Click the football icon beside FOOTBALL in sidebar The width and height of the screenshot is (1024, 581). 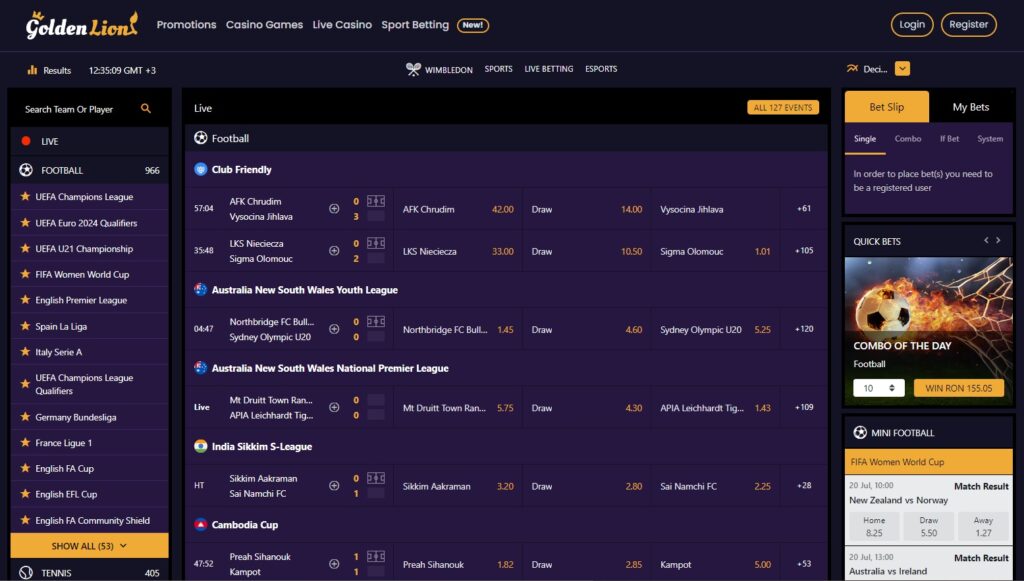(27, 170)
